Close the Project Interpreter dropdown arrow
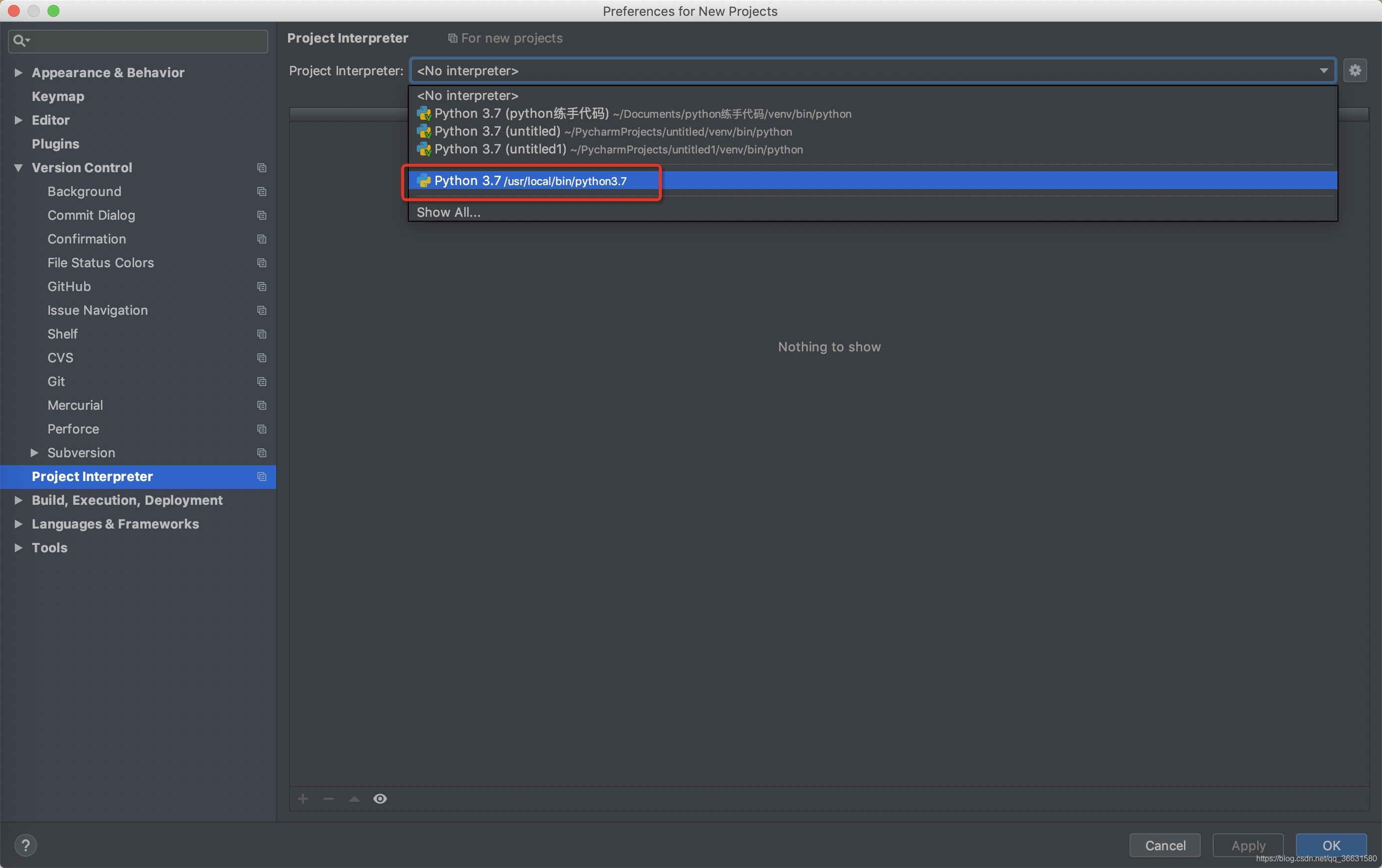1382x868 pixels. (1324, 71)
